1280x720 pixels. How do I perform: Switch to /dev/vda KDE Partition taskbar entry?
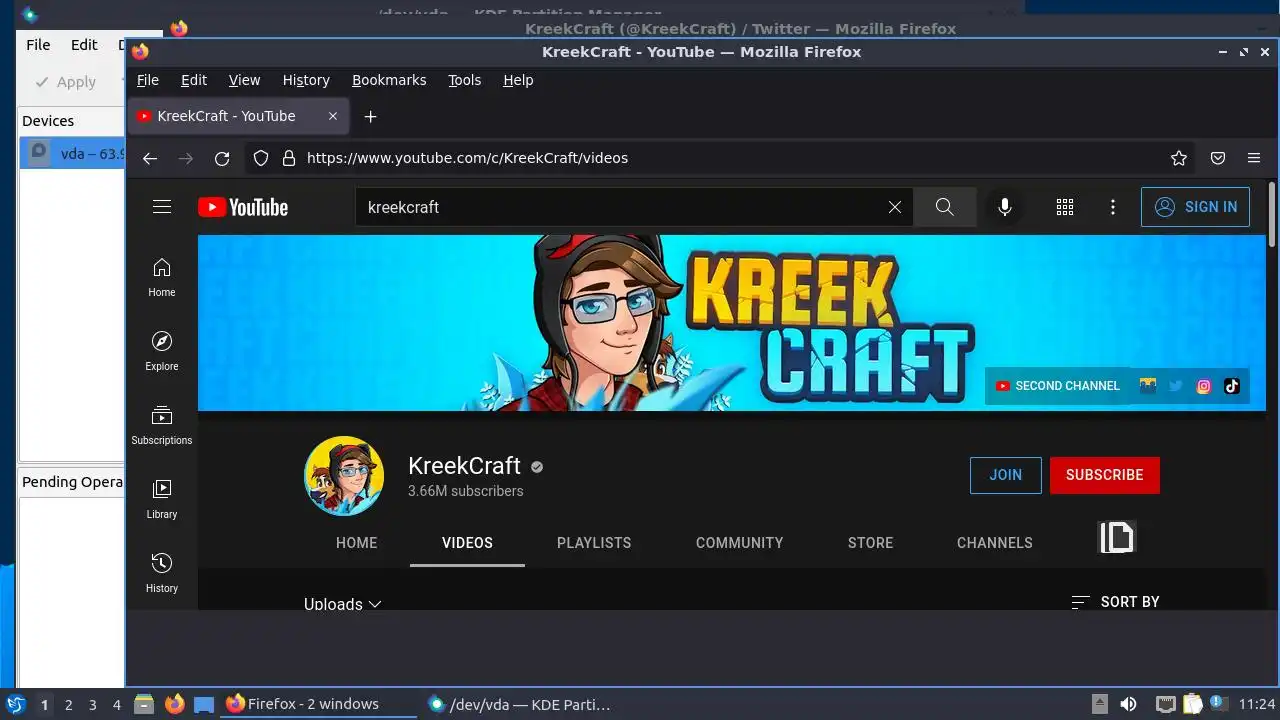(520, 704)
